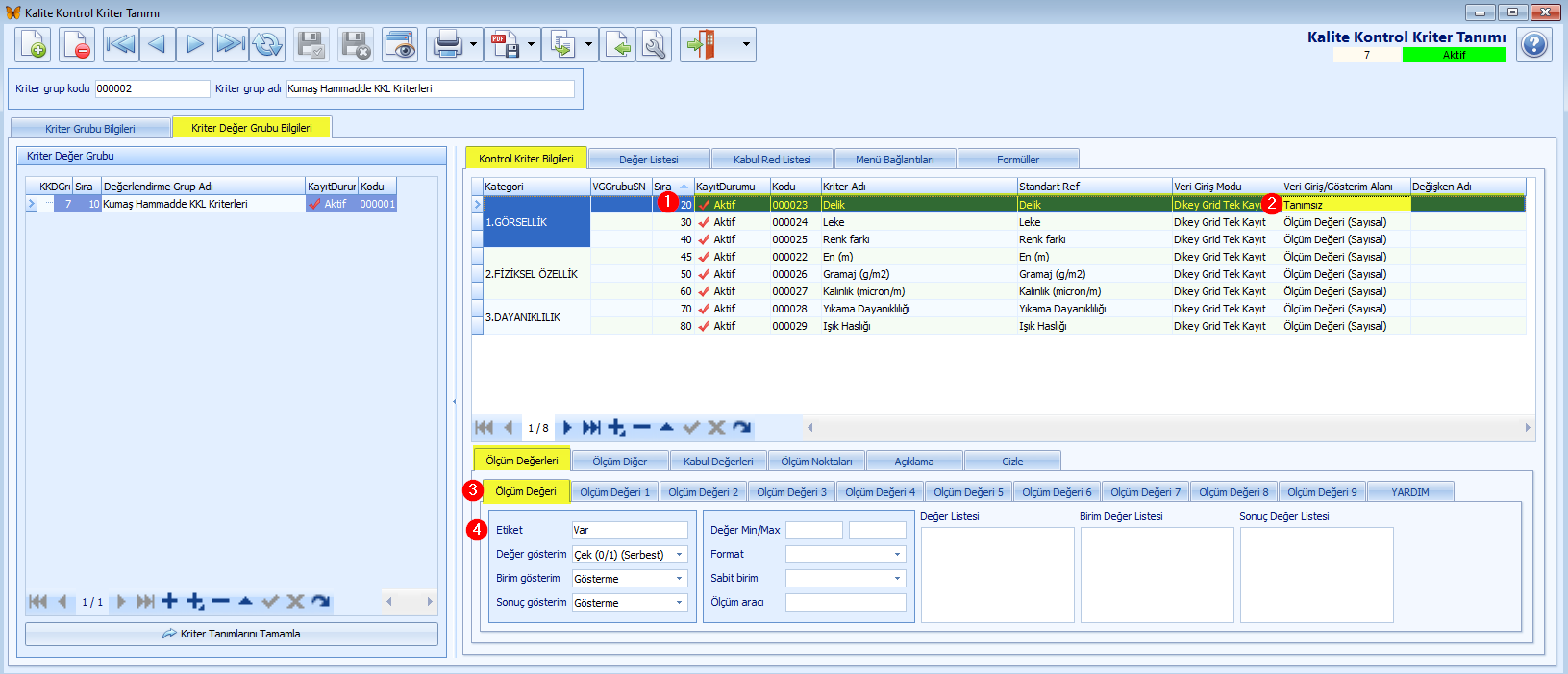
Task: Select the Kumaş Hammadde KKL Kriterleri grid row
Action: 212,204
